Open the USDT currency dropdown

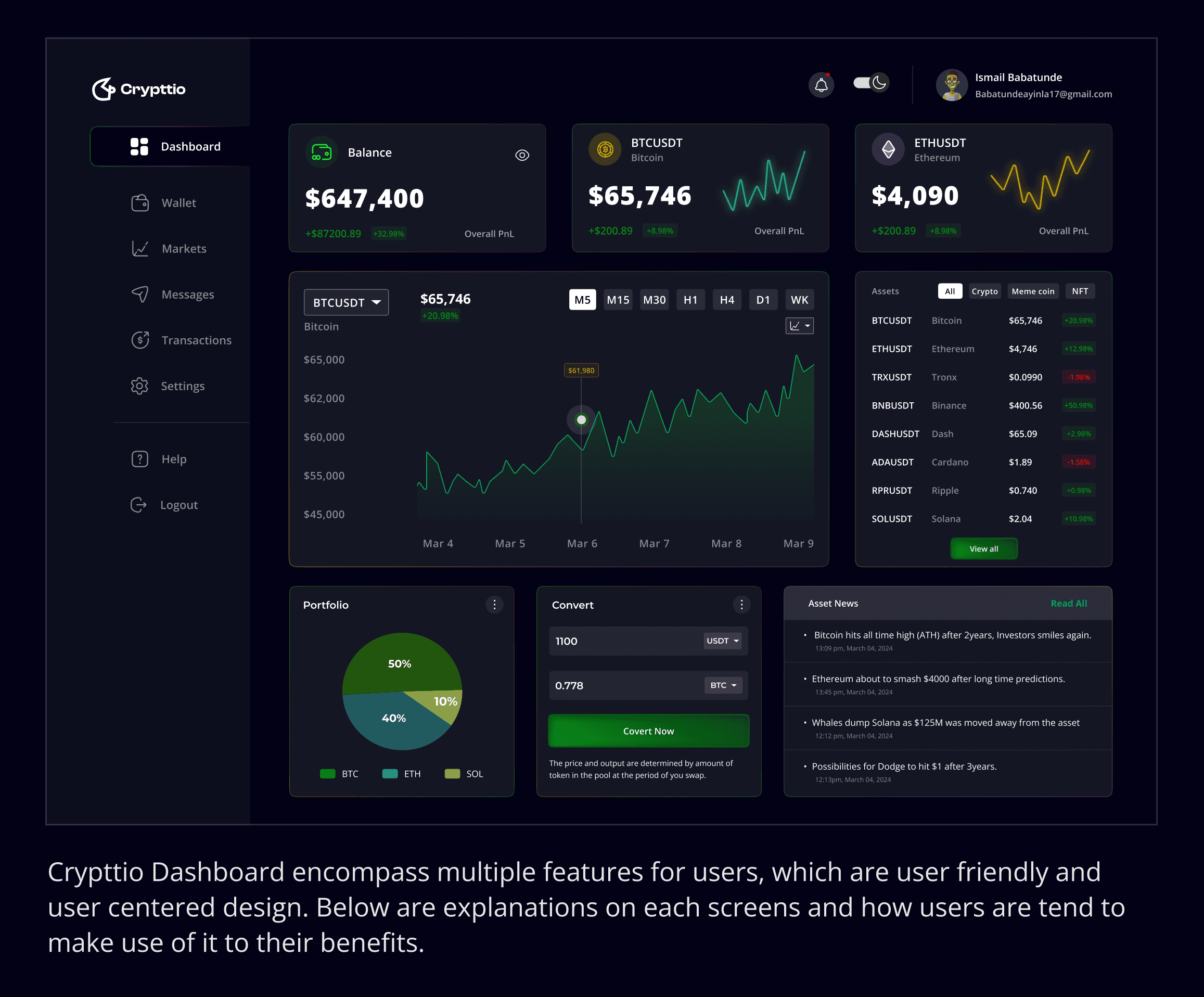pyautogui.click(x=722, y=641)
